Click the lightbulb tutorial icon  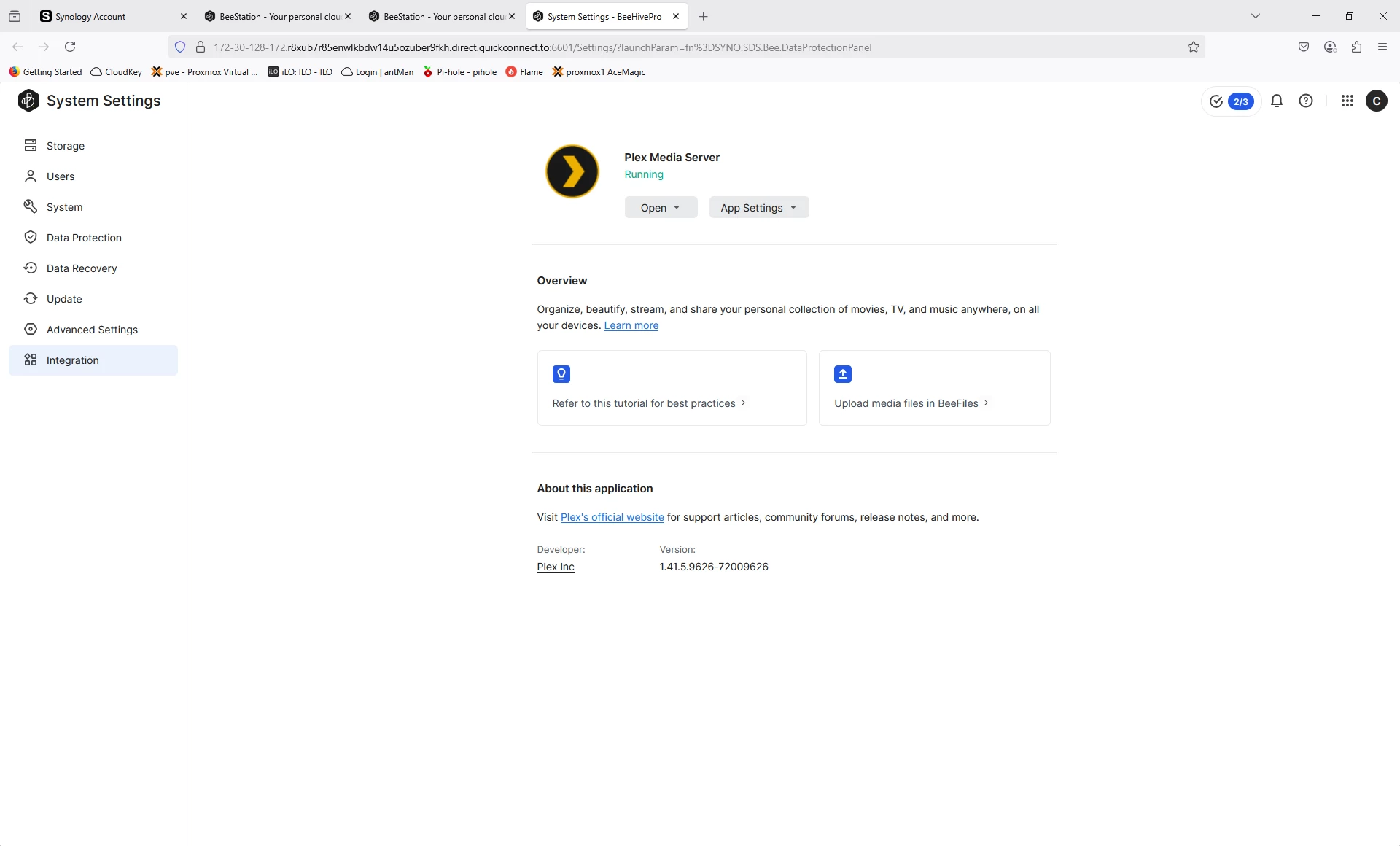tap(561, 374)
